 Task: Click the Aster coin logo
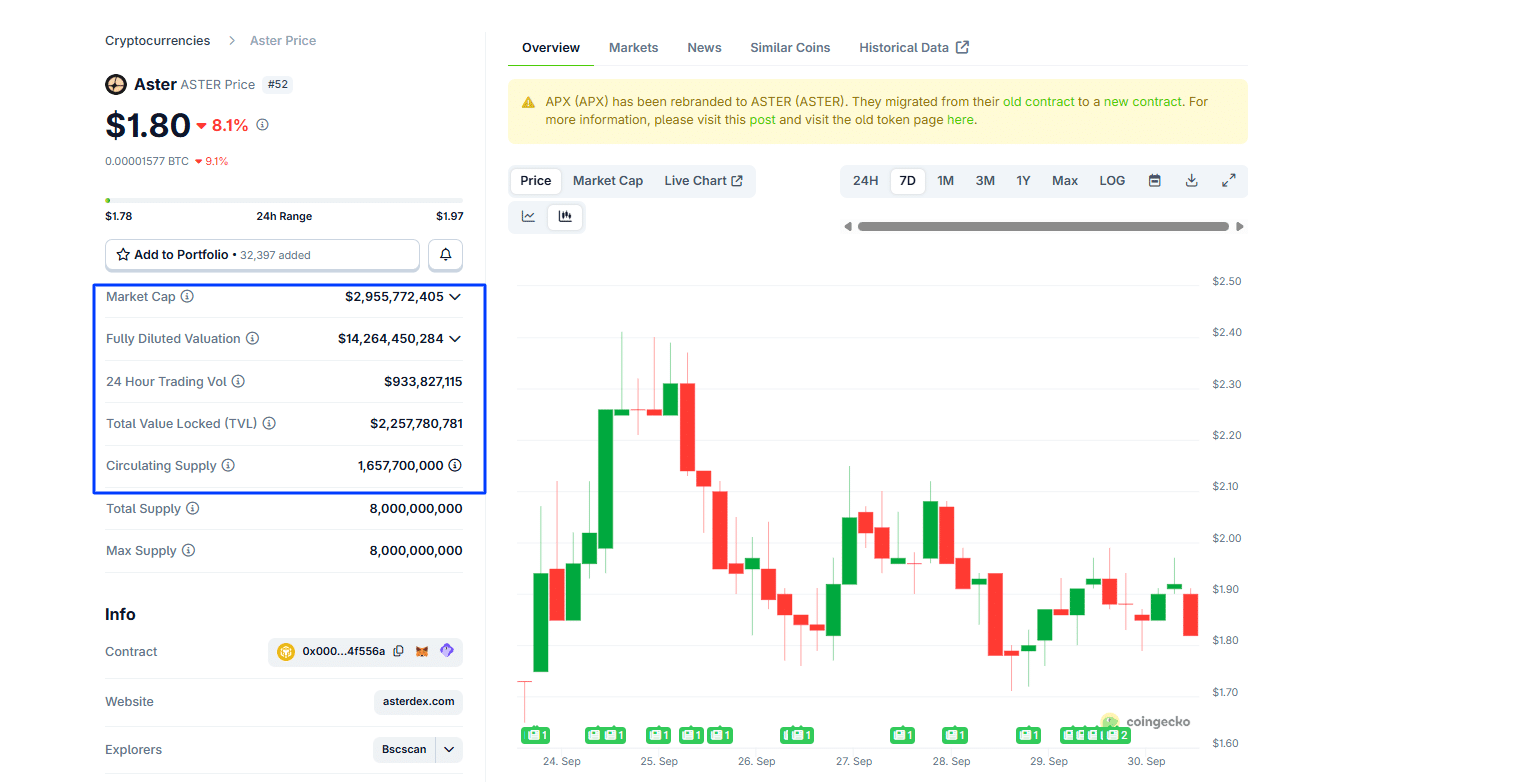(x=116, y=84)
